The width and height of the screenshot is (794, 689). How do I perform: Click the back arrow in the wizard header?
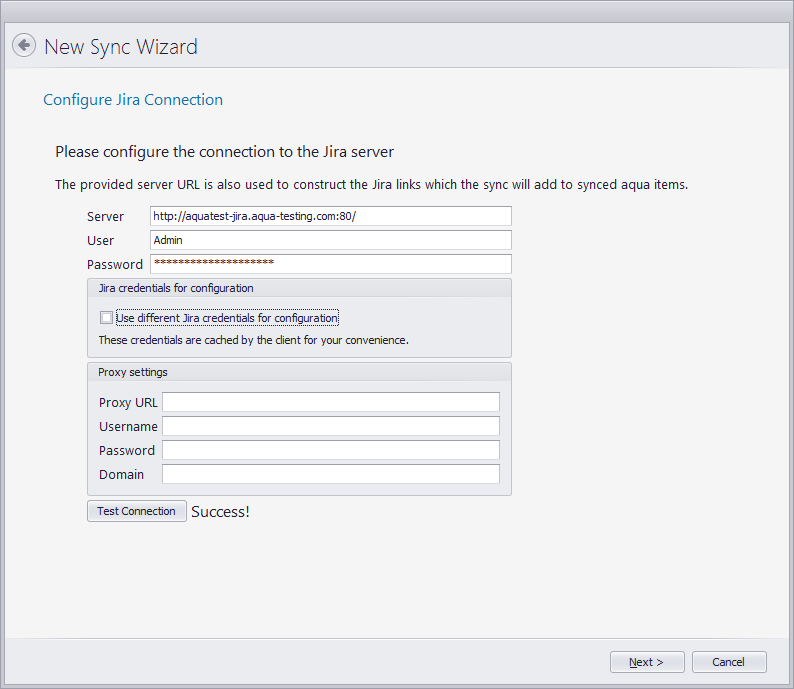(24, 46)
